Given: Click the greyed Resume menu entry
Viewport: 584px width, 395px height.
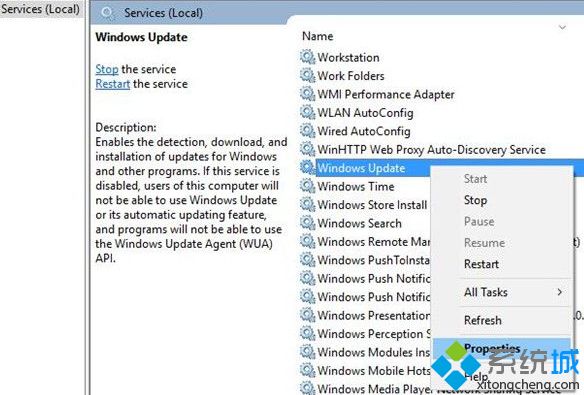Looking at the screenshot, I should tap(484, 243).
